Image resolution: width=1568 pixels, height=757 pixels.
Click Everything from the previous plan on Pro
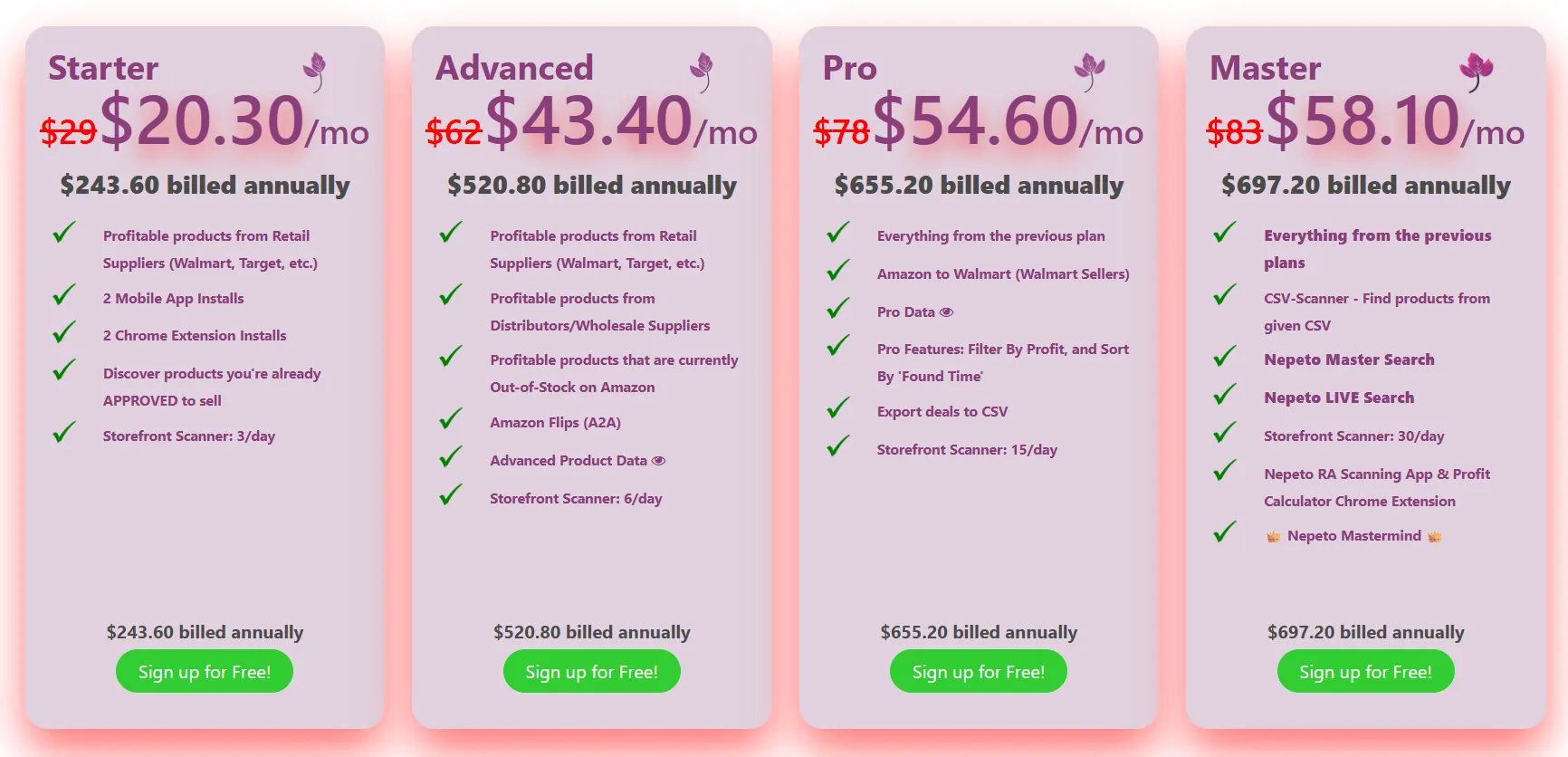tap(990, 235)
